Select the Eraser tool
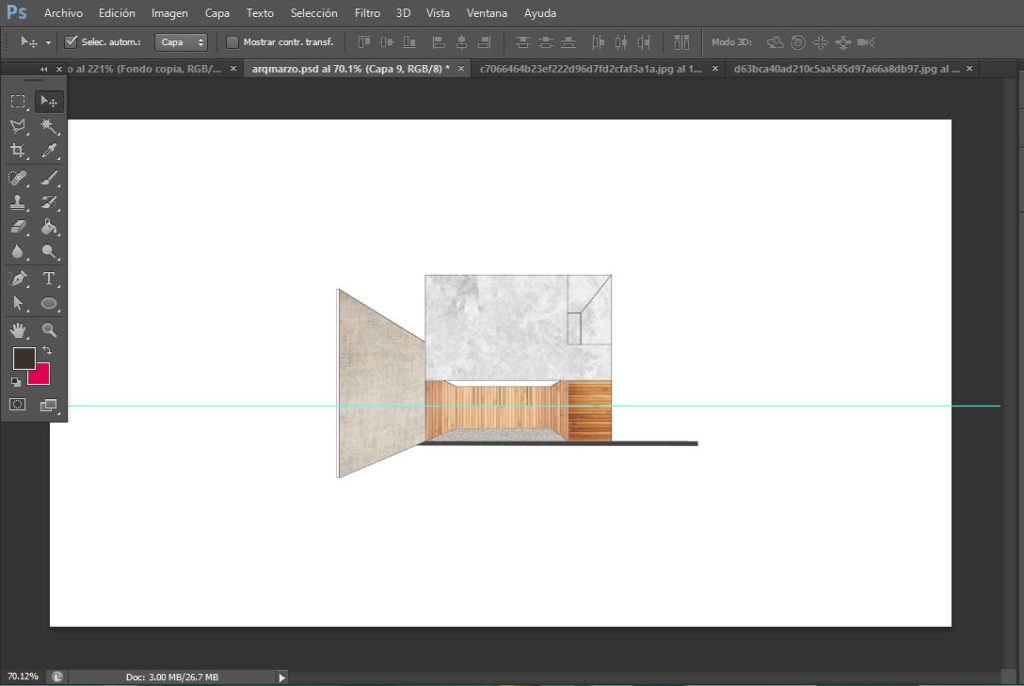Screen dimensions: 1024x686 point(18,227)
